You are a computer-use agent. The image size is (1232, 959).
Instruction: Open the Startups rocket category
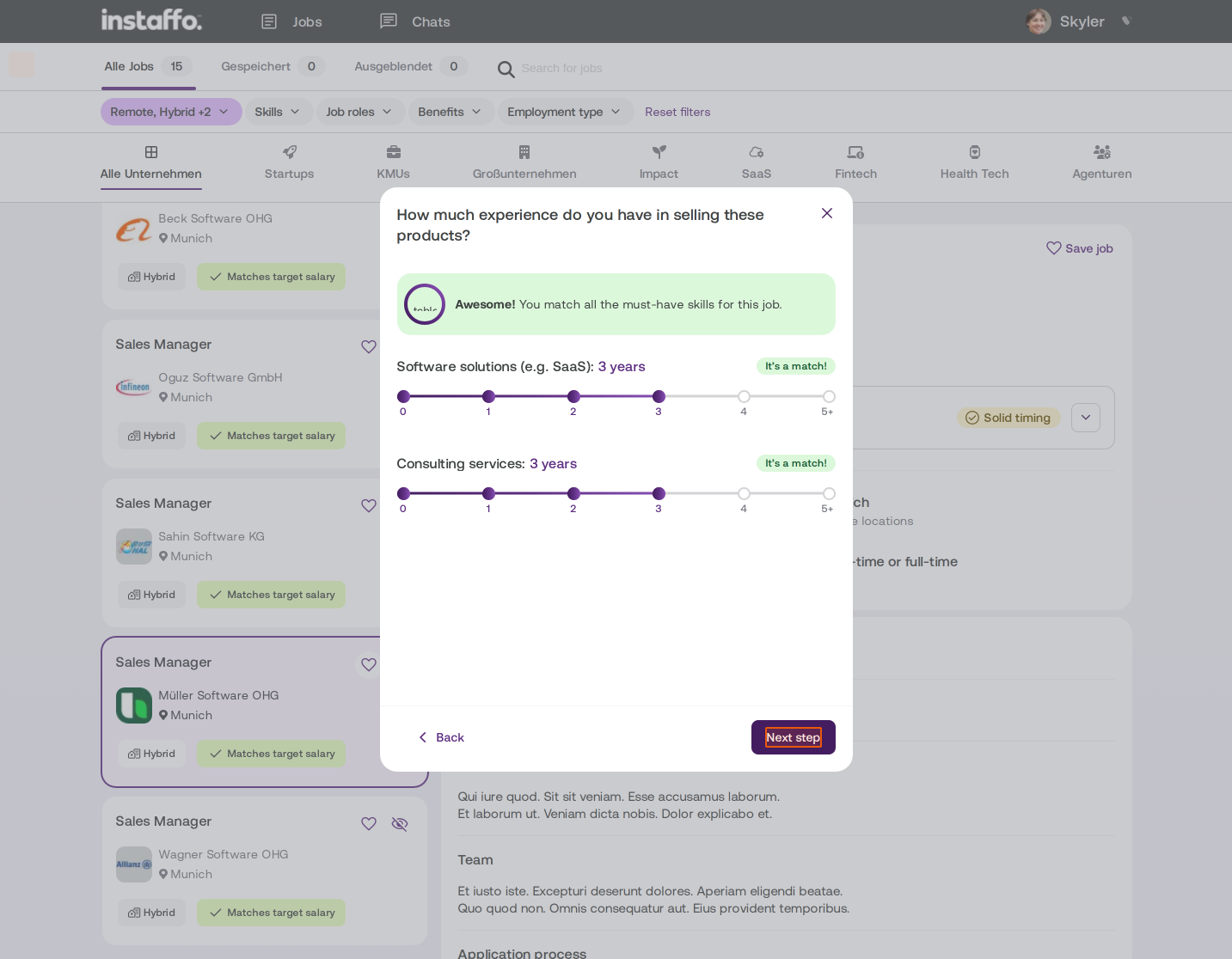click(290, 152)
